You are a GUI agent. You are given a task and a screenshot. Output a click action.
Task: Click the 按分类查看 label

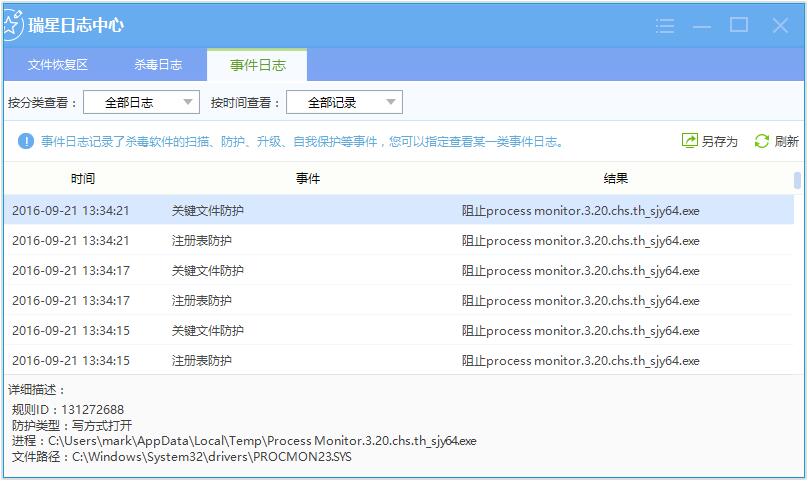(42, 103)
